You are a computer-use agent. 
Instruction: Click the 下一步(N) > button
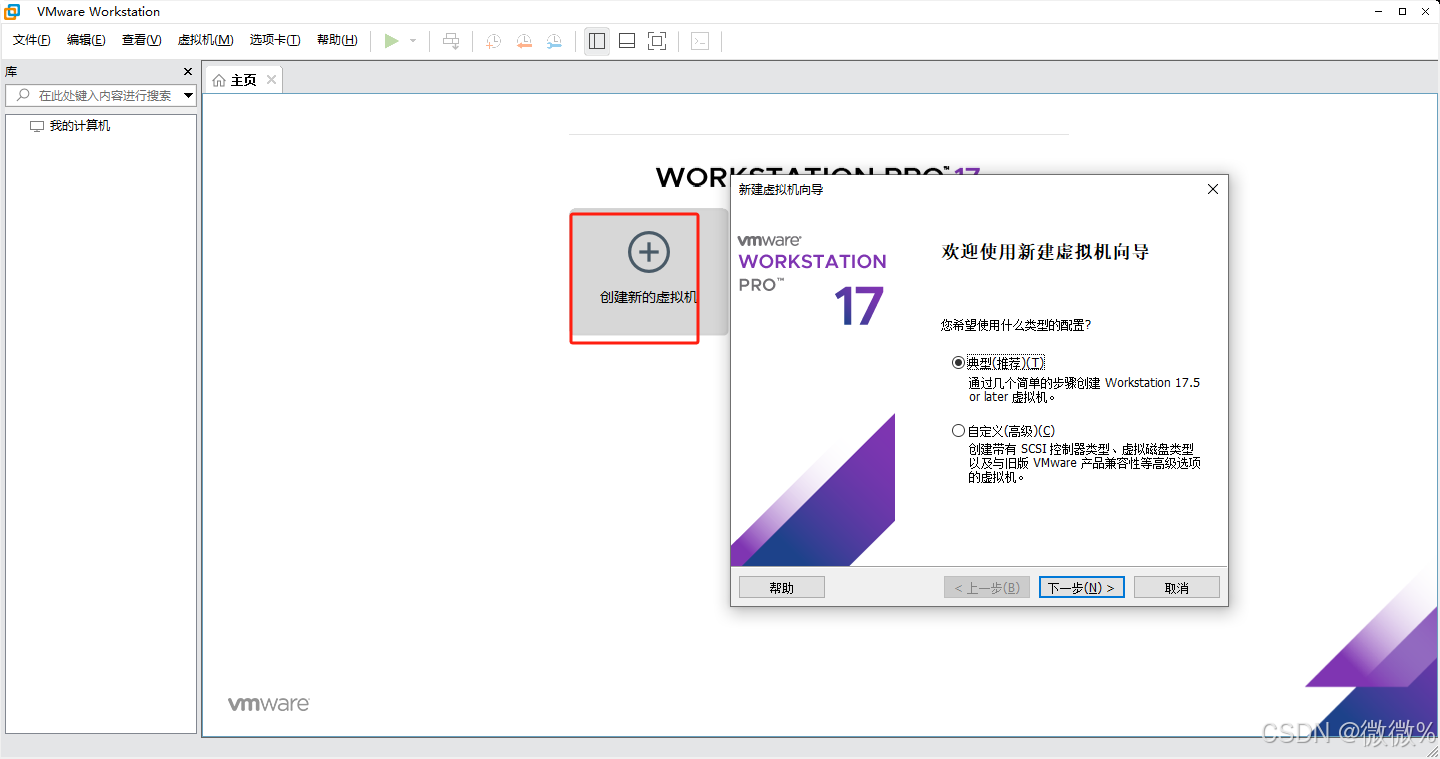click(1082, 588)
